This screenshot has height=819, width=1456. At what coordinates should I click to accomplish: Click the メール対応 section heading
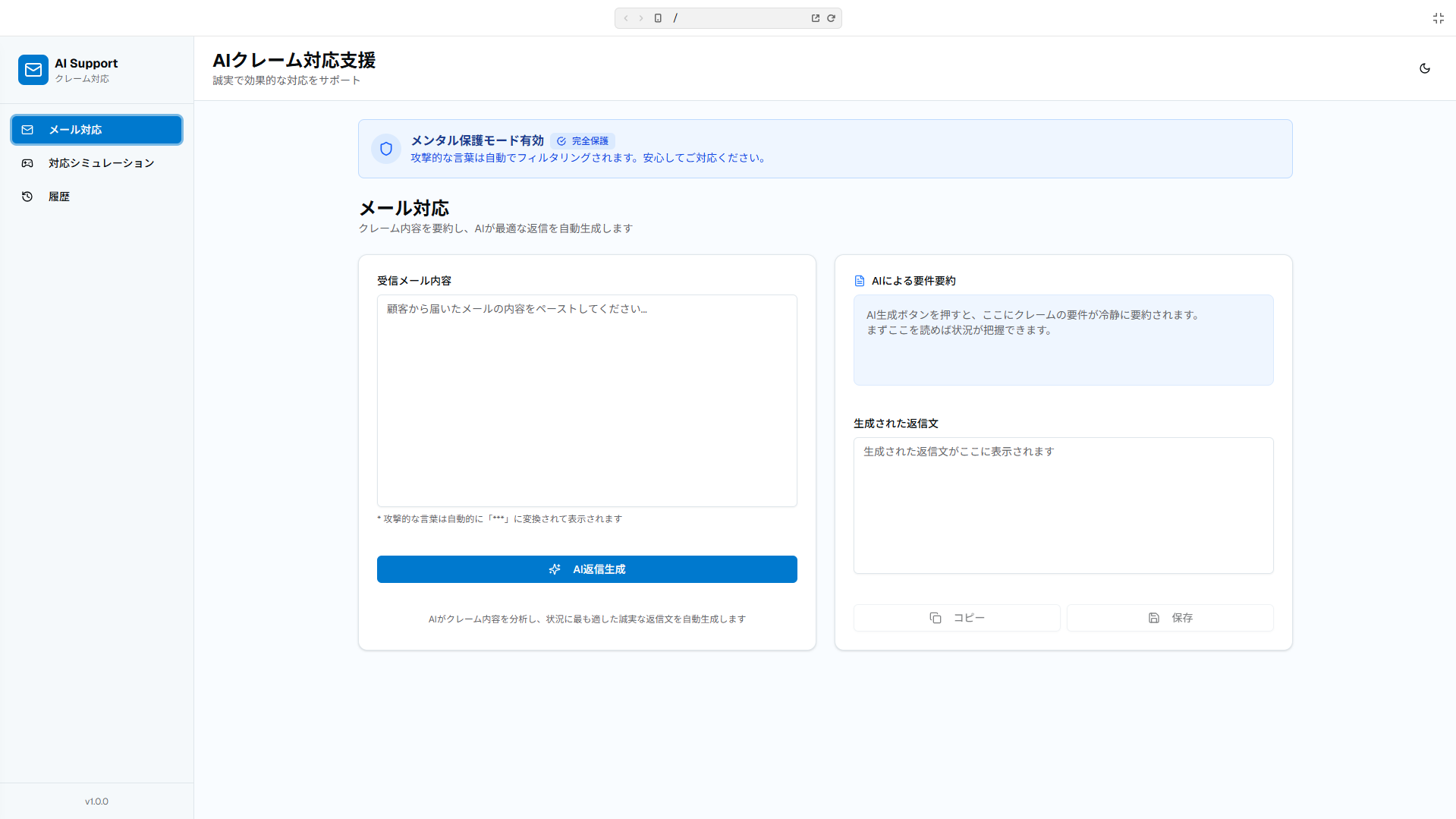[404, 209]
